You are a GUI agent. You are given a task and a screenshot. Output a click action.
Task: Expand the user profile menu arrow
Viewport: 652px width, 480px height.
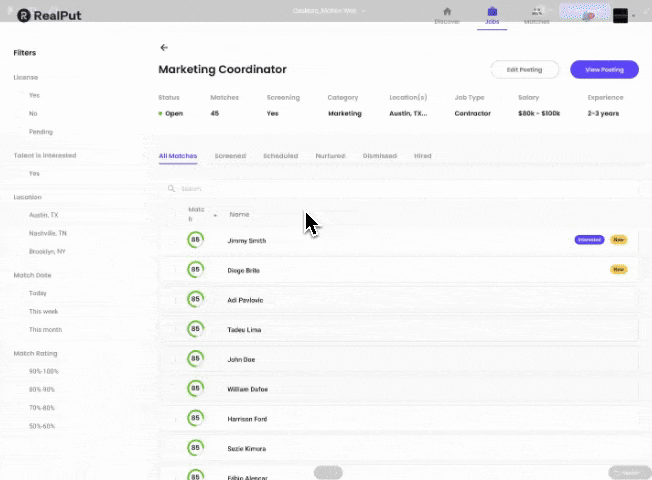pyautogui.click(x=633, y=16)
